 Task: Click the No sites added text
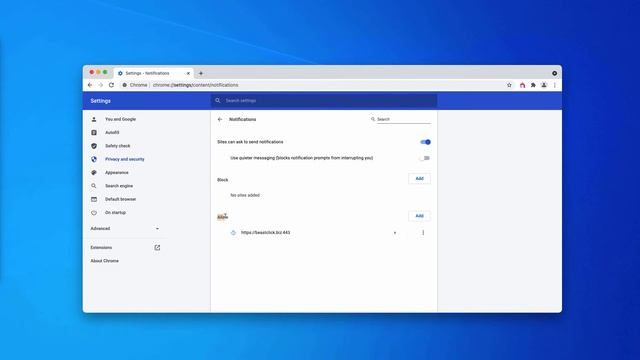pyautogui.click(x=245, y=195)
